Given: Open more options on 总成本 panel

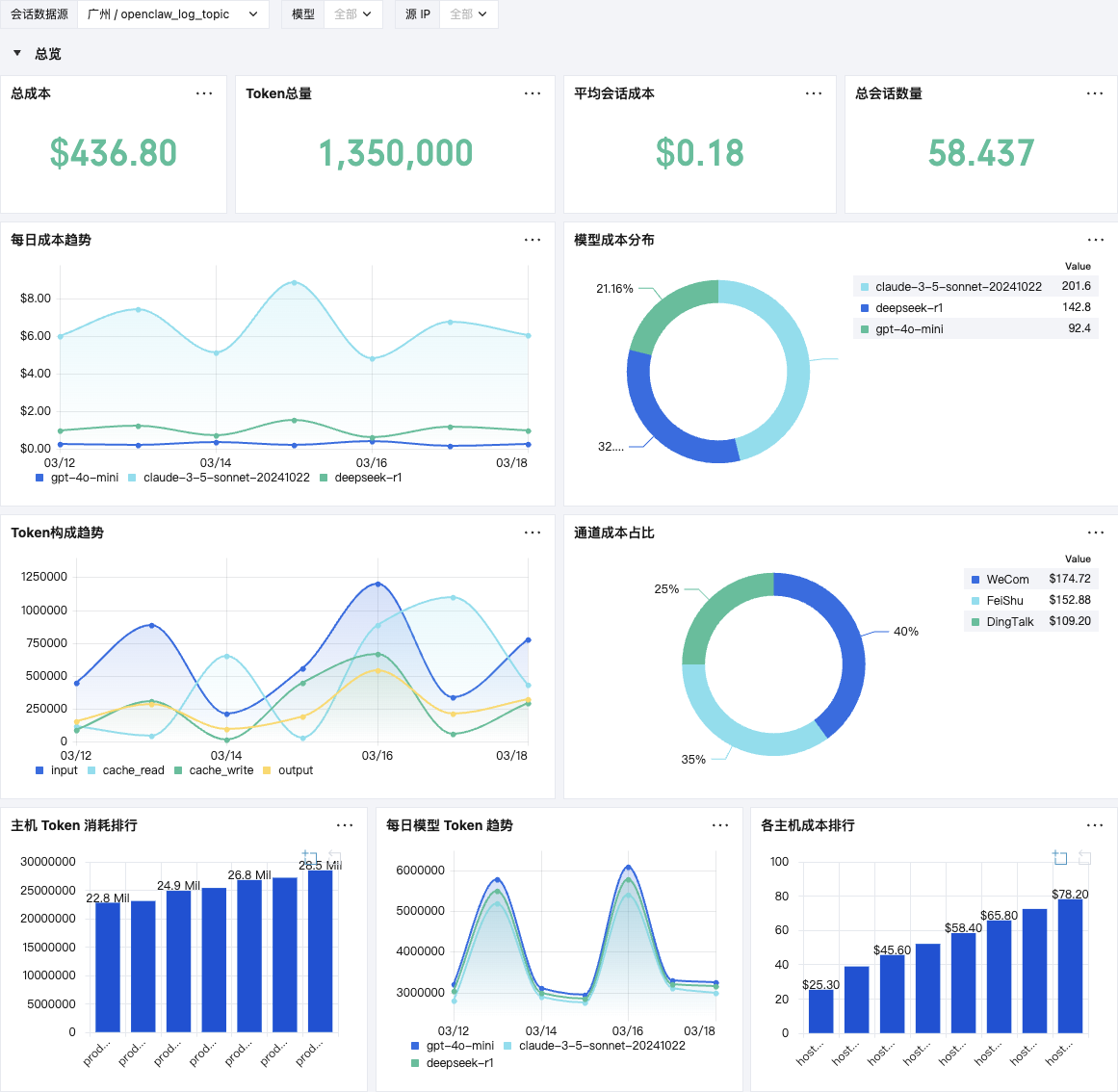Looking at the screenshot, I should click(204, 93).
